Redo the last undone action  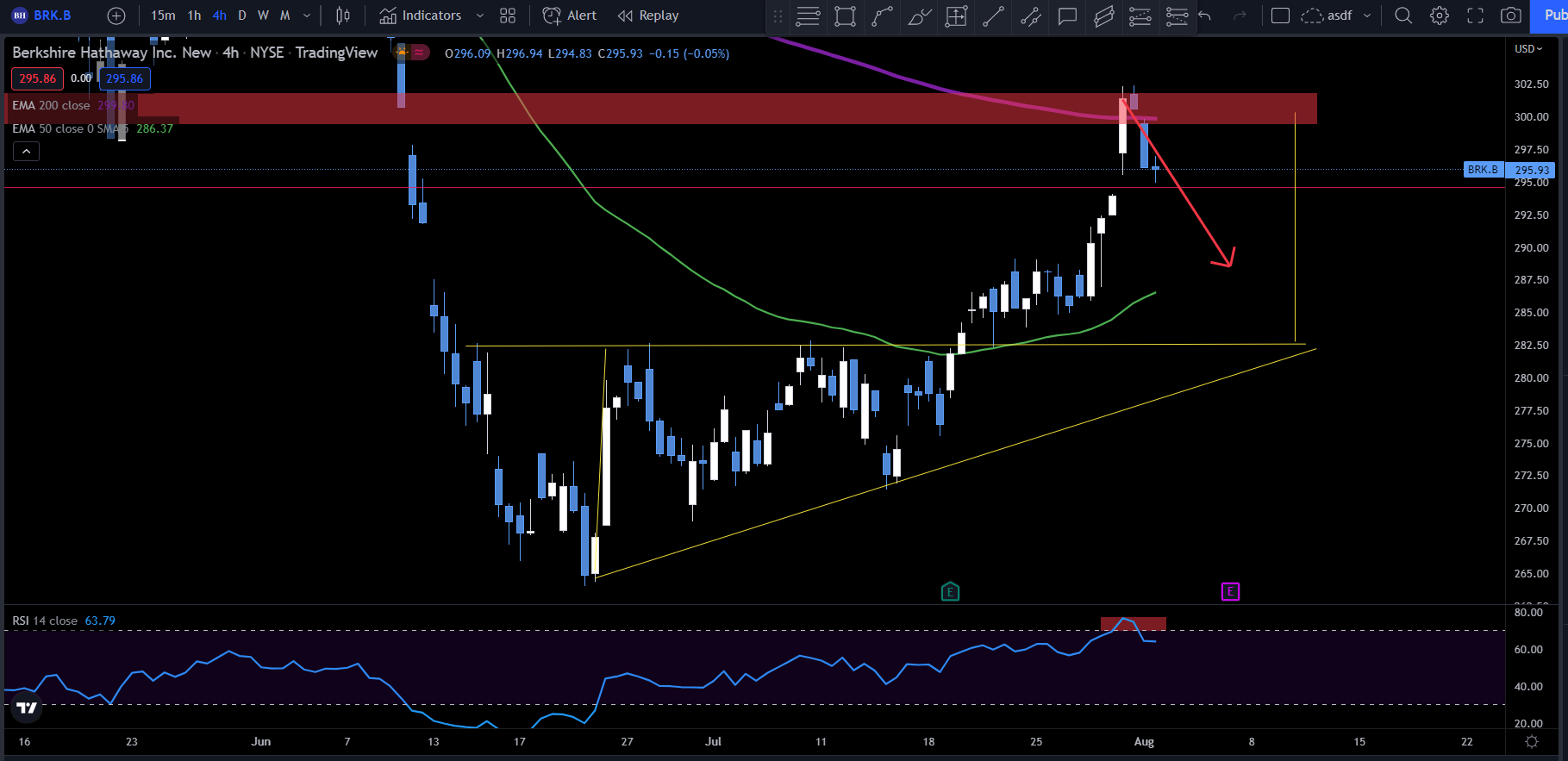click(x=1240, y=16)
